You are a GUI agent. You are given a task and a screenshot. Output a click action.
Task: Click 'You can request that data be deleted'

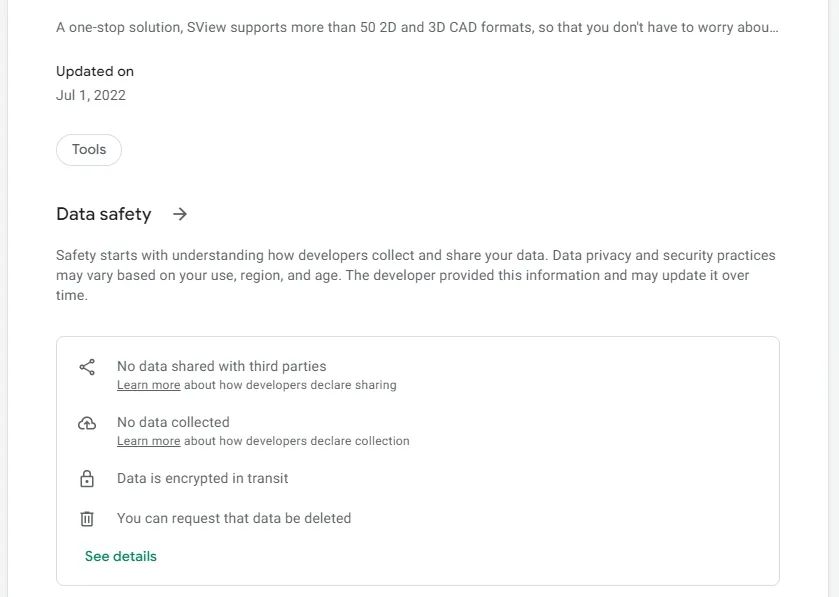[234, 519]
